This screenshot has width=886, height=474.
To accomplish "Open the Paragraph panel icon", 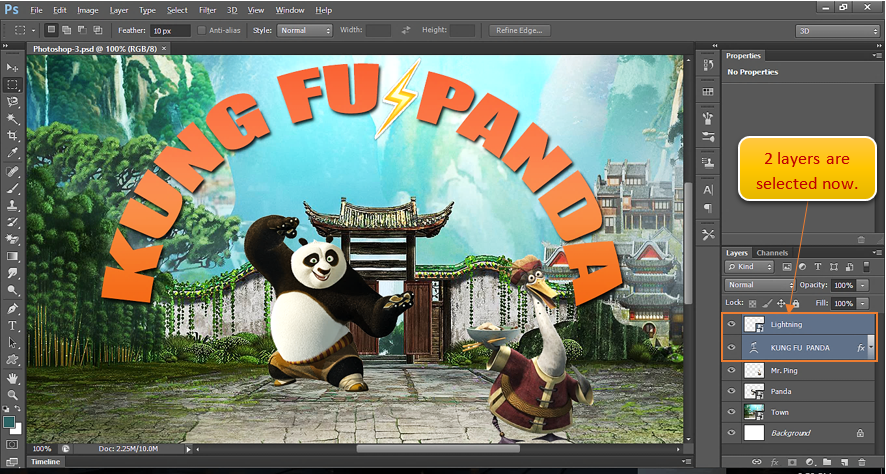I will (708, 208).
